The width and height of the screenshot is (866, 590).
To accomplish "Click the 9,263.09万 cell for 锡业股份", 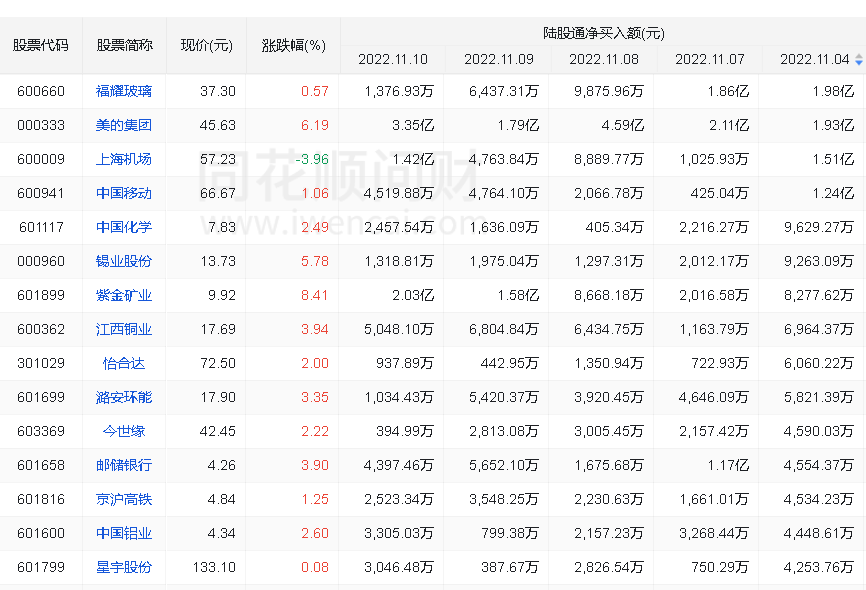I will click(819, 261).
